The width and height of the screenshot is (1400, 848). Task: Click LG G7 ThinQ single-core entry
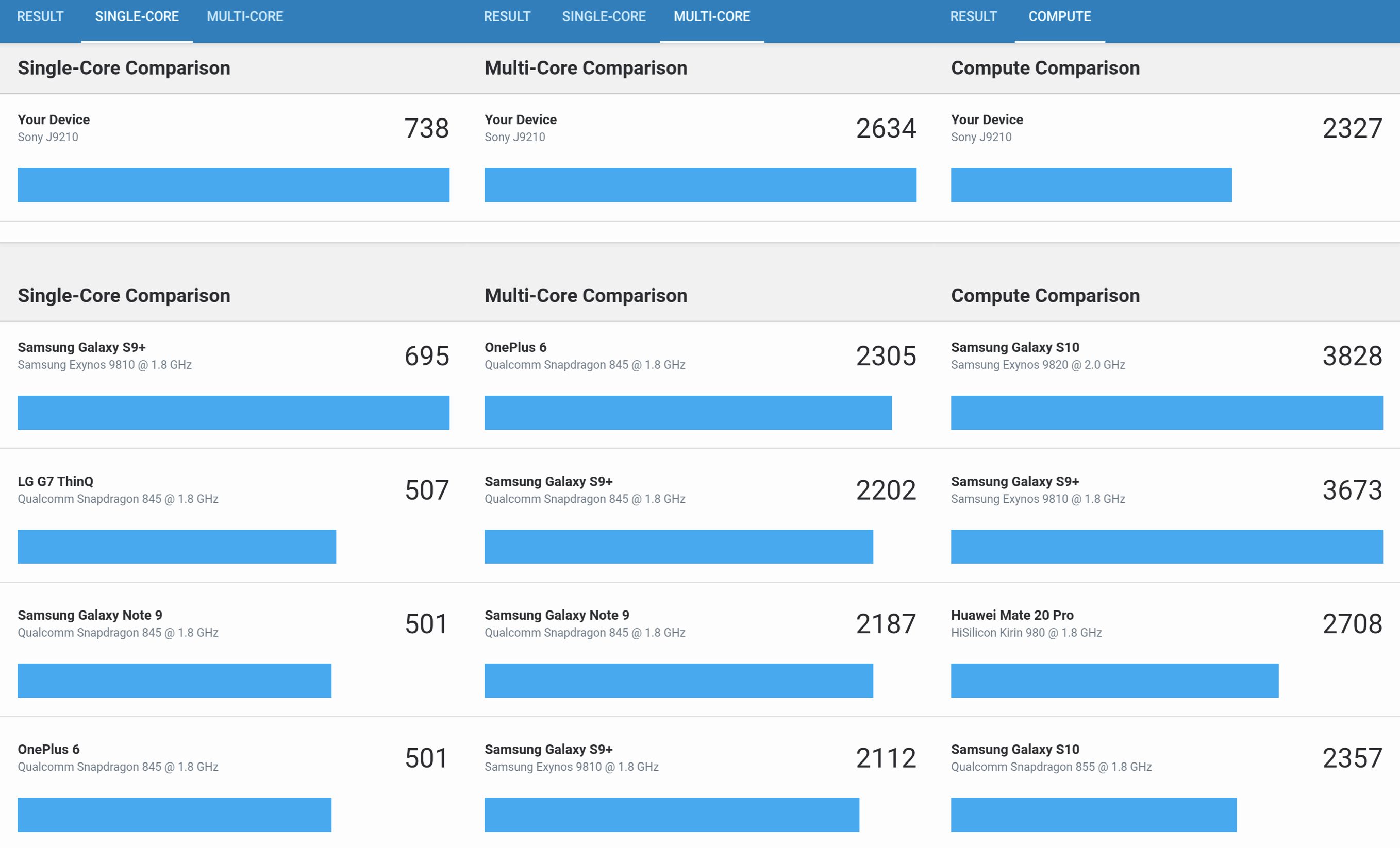[234, 516]
